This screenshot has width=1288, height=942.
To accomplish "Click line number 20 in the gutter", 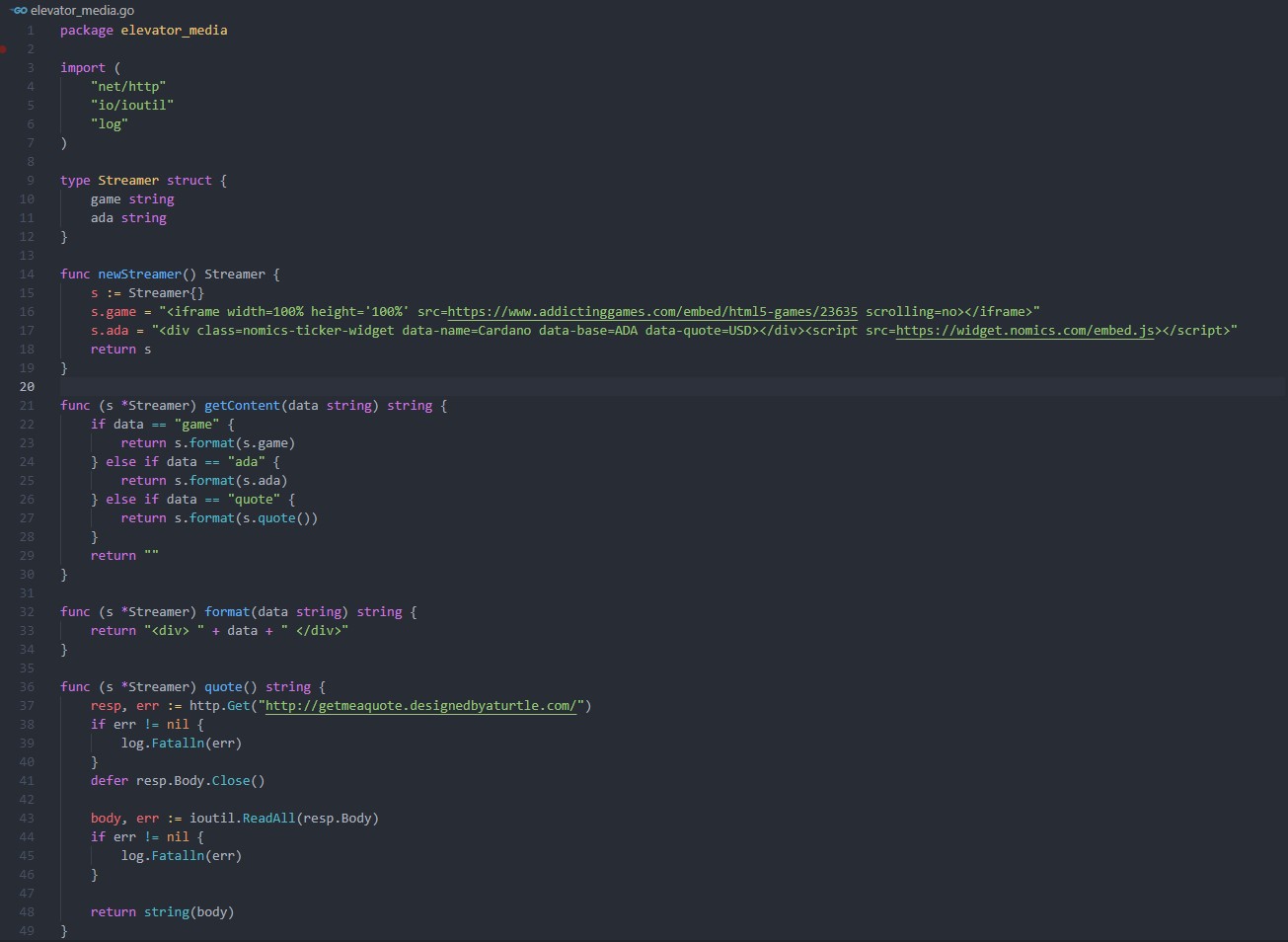I will [27, 386].
